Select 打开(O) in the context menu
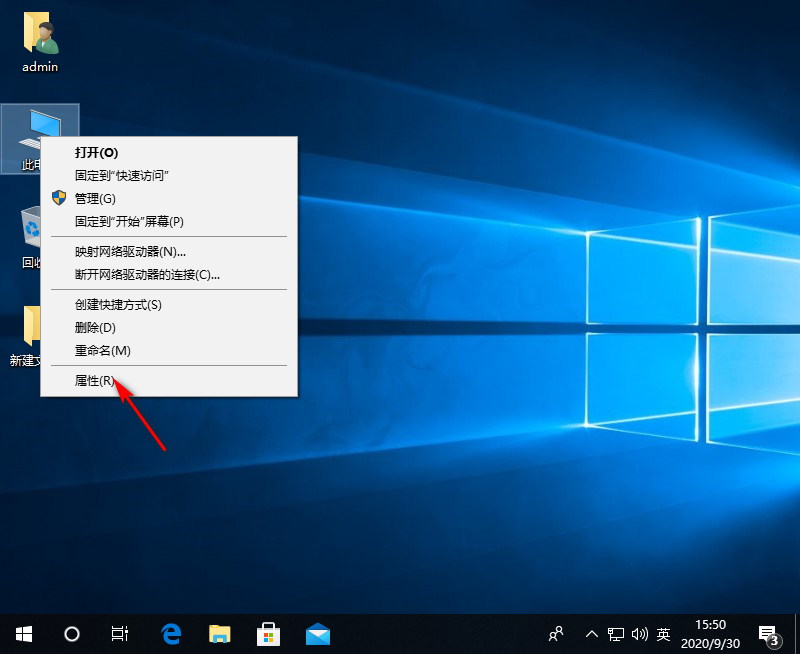Image resolution: width=800 pixels, height=654 pixels. point(97,152)
